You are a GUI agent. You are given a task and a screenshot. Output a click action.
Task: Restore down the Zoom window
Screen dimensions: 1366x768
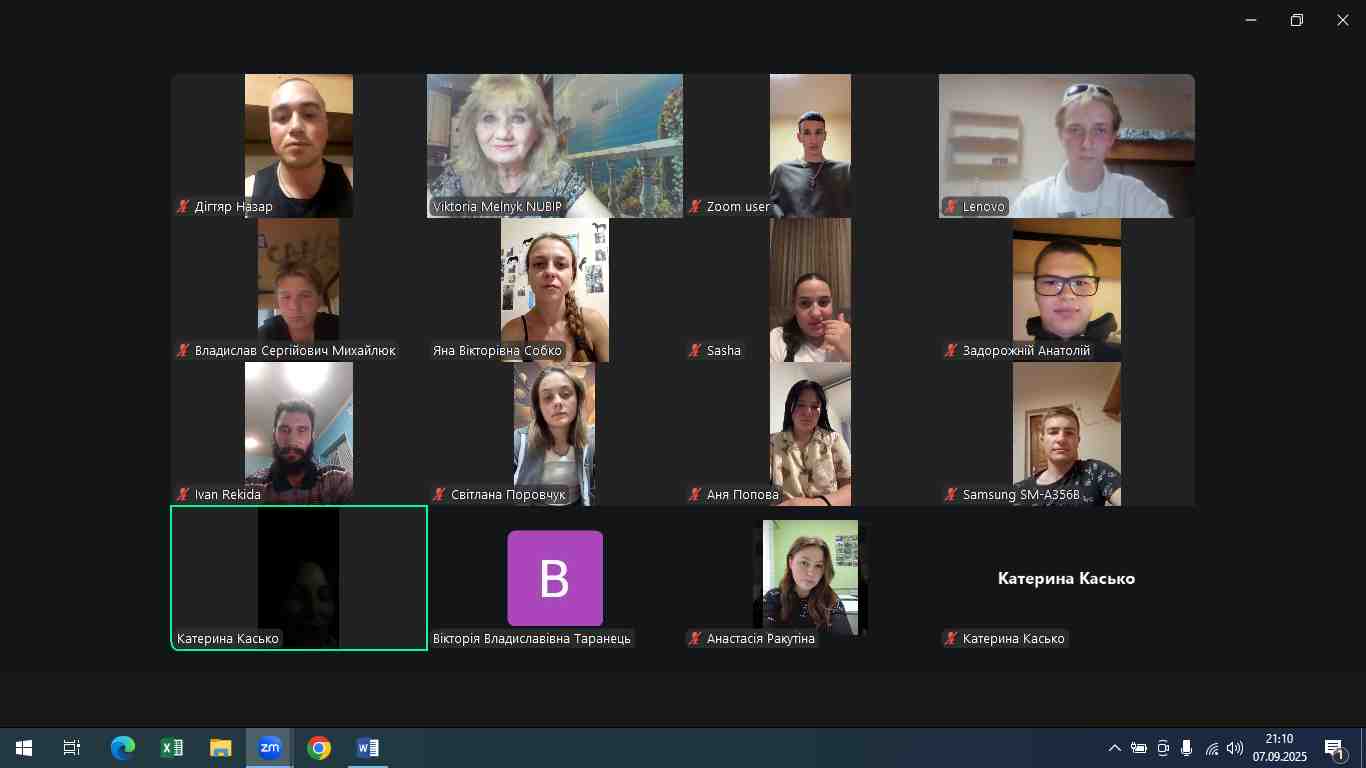(1297, 20)
